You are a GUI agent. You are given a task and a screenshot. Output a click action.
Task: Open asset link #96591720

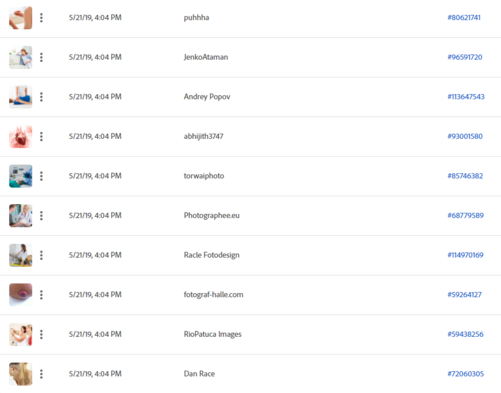(465, 57)
